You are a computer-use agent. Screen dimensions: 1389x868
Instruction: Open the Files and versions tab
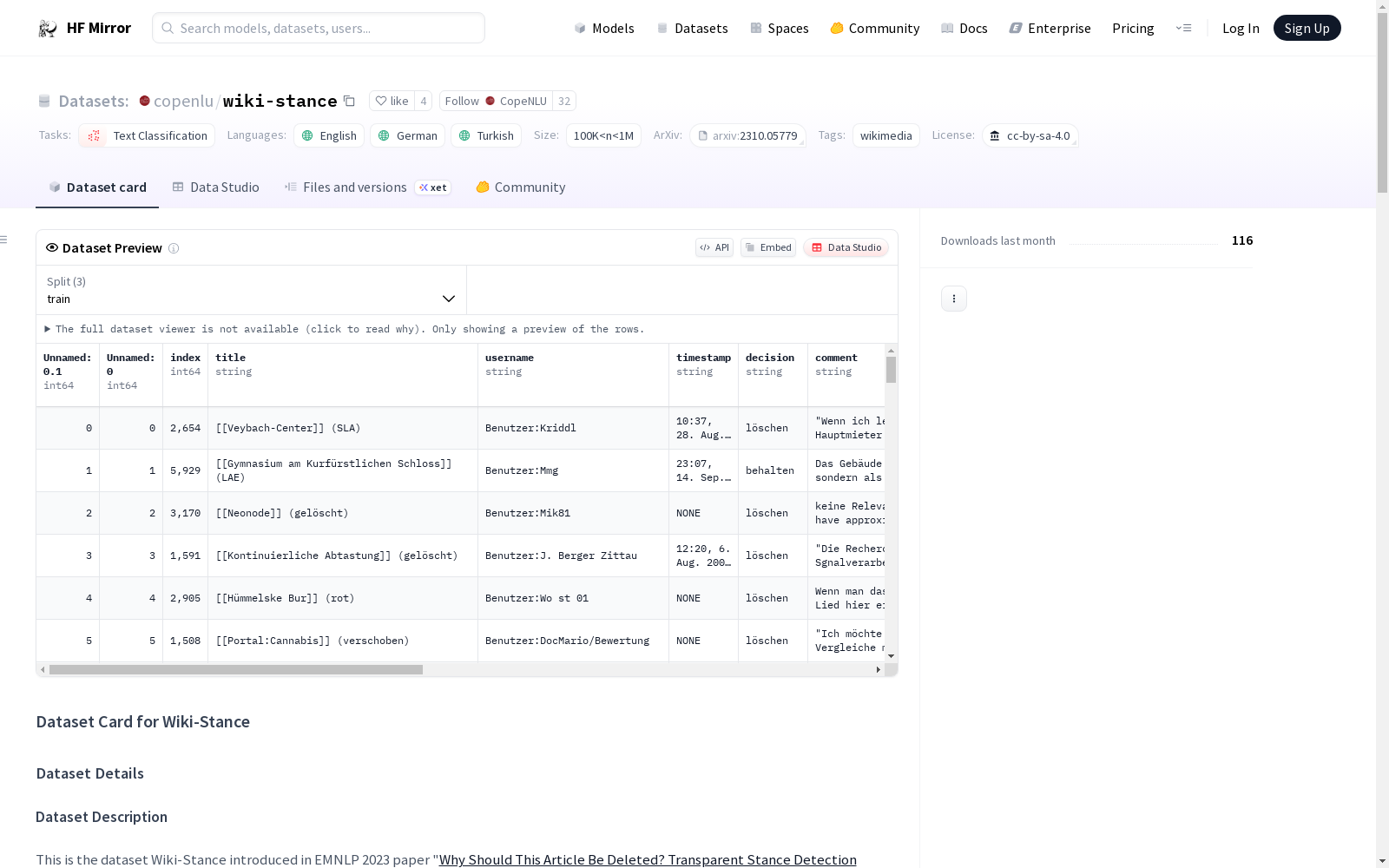click(x=368, y=187)
